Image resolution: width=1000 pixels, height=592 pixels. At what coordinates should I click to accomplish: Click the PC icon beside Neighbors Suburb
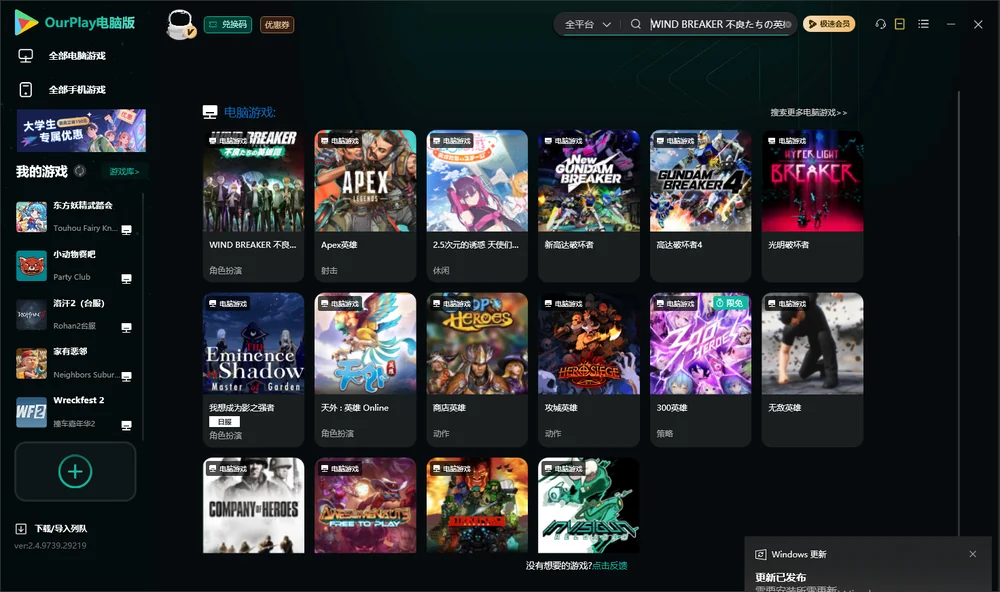point(126,376)
